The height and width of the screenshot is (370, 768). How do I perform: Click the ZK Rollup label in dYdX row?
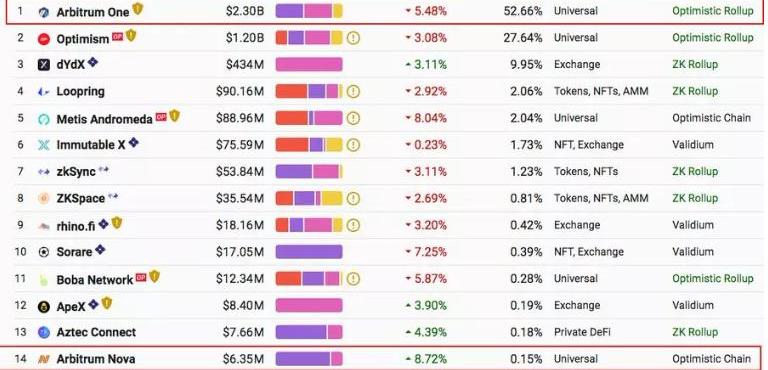[x=695, y=64]
